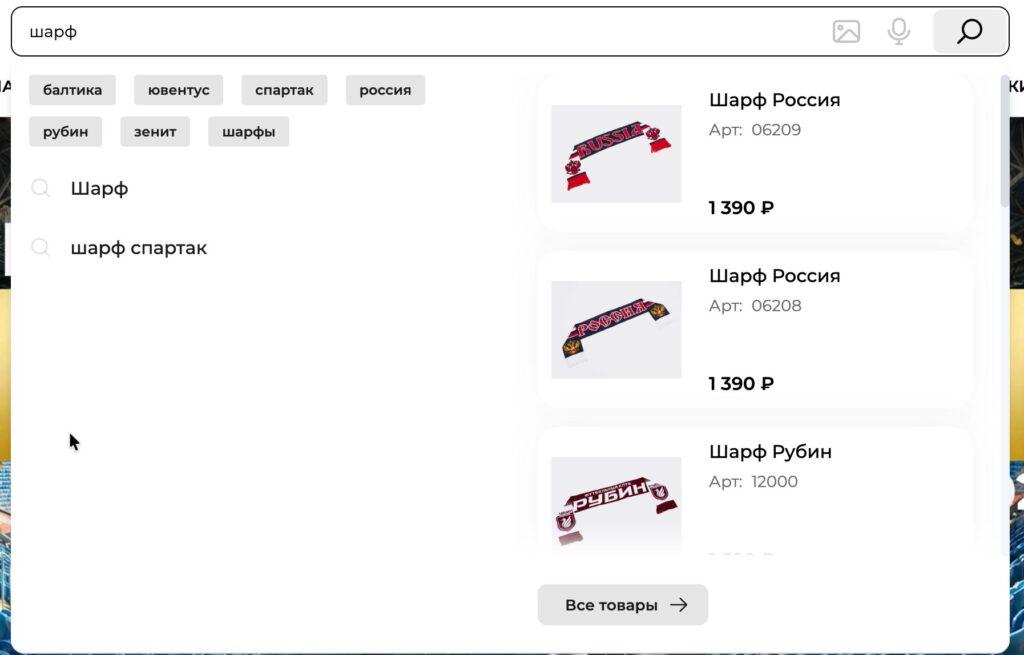Select the зенит tag chip

(x=155, y=131)
